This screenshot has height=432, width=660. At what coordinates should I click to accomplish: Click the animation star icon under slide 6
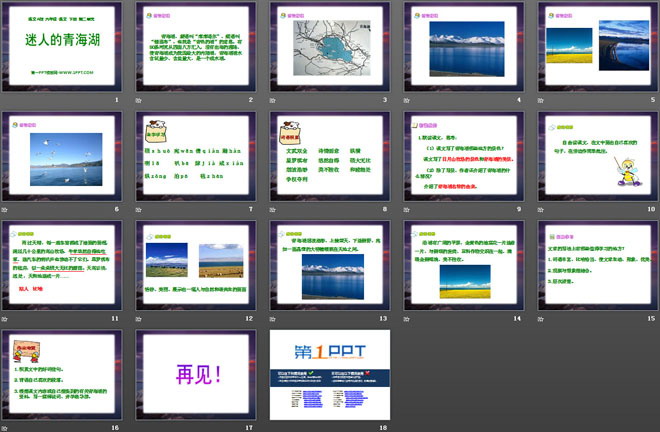pos(6,211)
